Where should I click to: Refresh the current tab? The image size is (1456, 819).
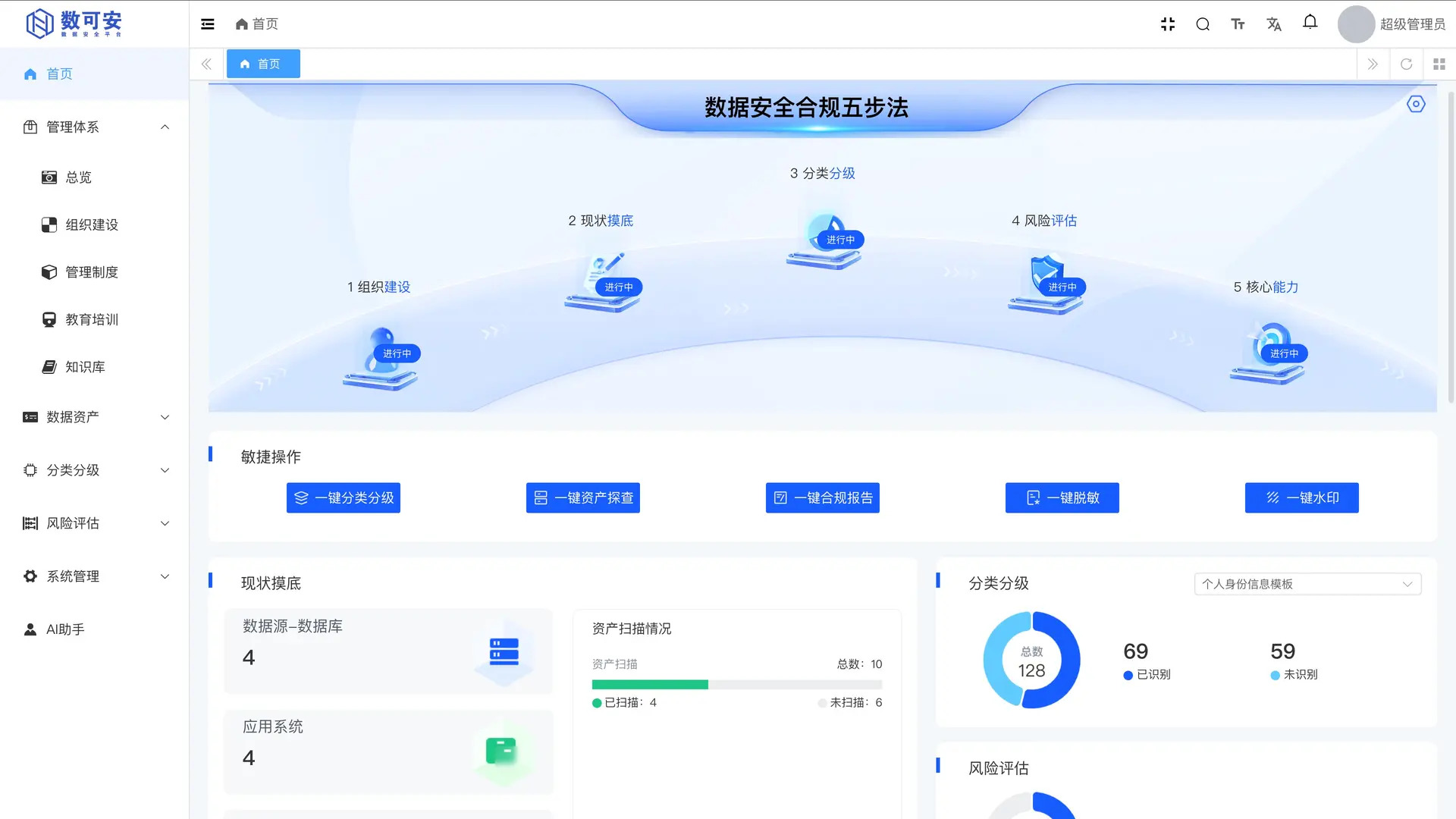tap(1407, 64)
